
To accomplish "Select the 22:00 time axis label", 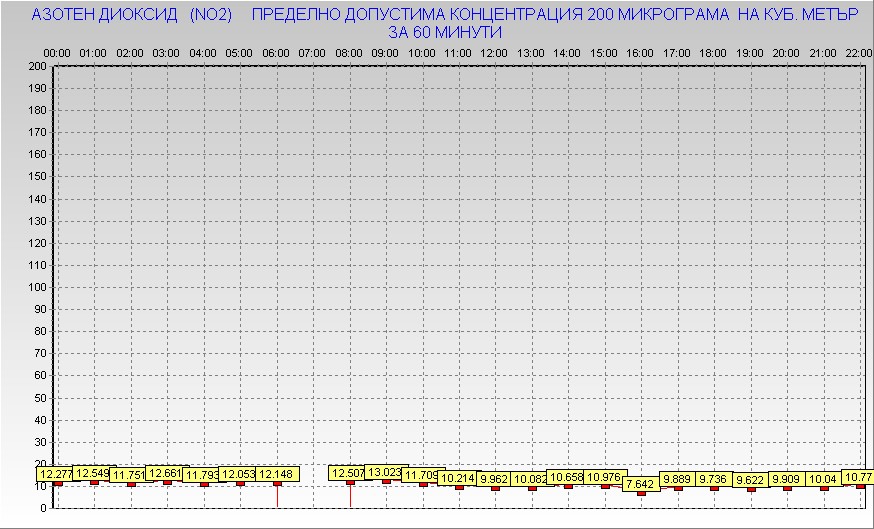I will 858,52.
